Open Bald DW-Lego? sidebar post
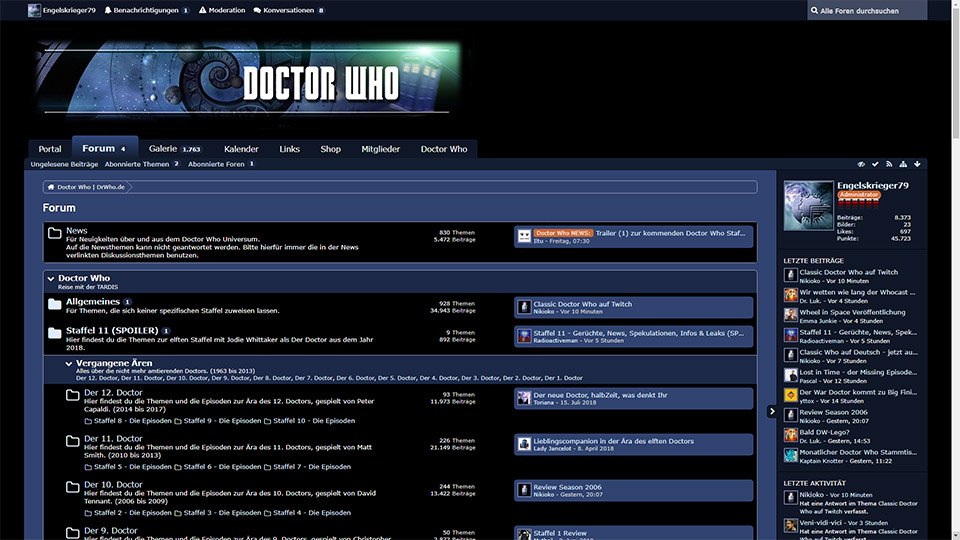This screenshot has width=960, height=540. 824,432
